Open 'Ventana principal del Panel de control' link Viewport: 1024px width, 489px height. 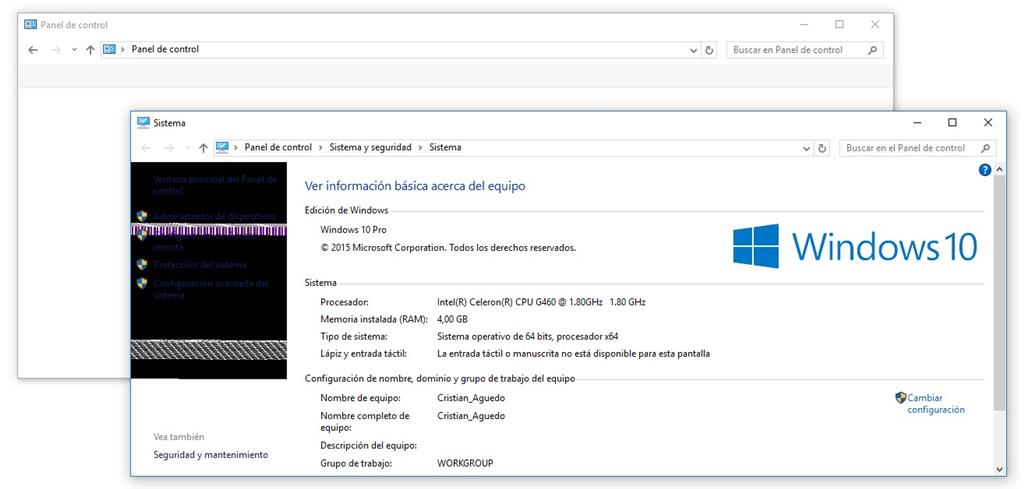pos(215,185)
